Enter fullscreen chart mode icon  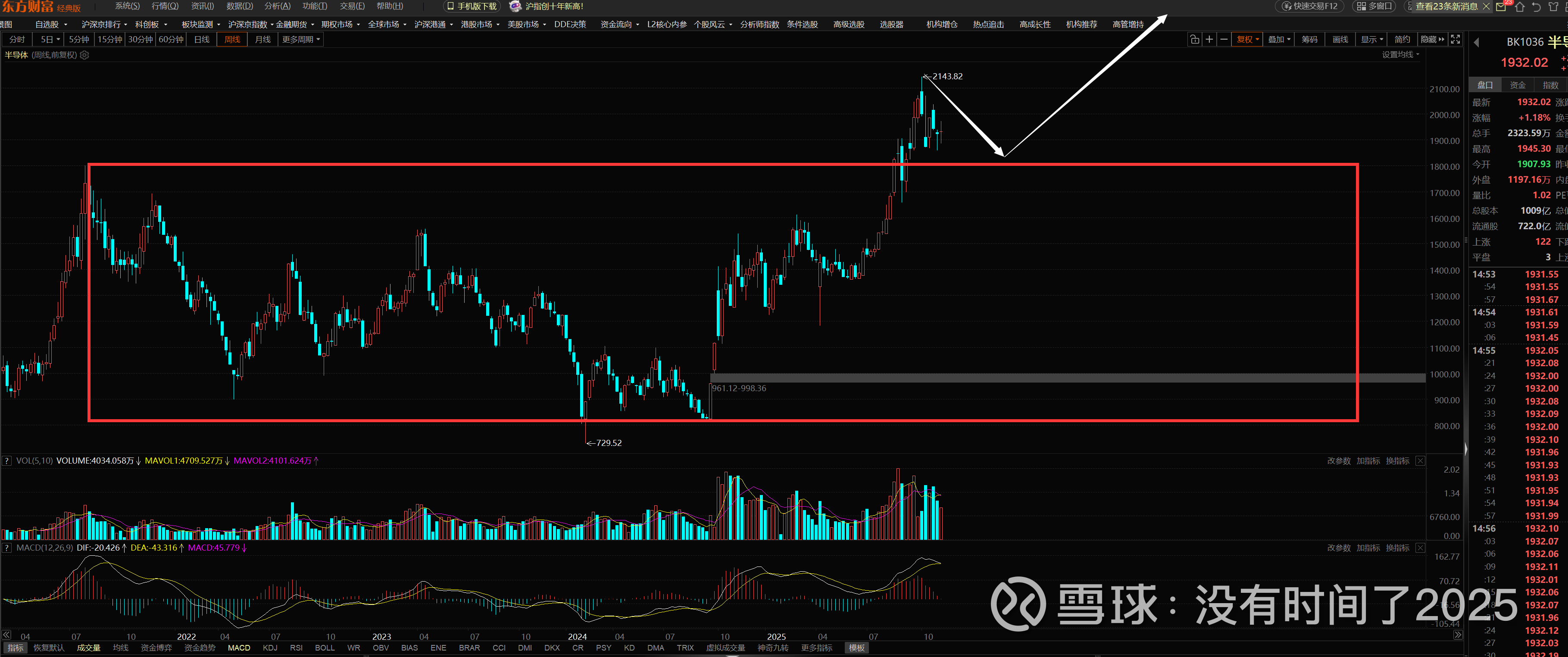1455,40
